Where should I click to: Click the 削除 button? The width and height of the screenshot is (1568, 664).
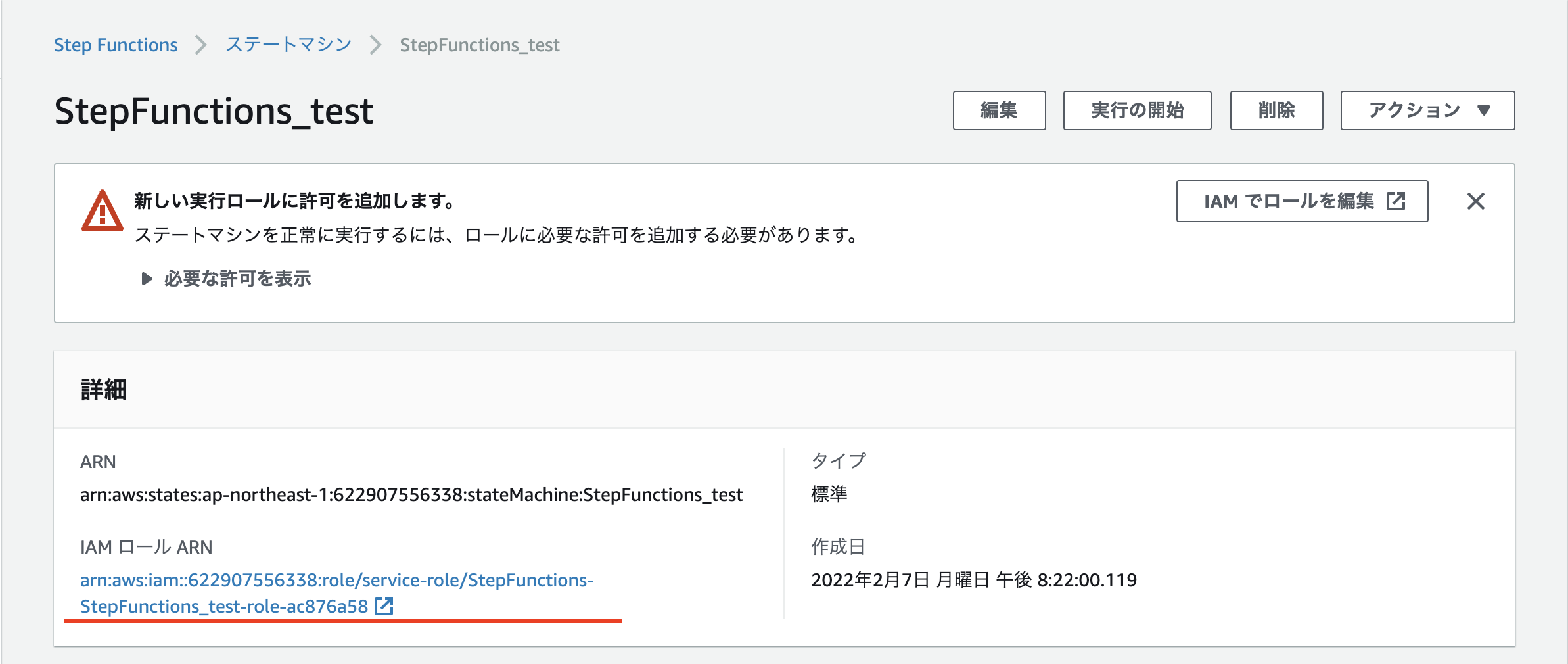tap(1276, 110)
